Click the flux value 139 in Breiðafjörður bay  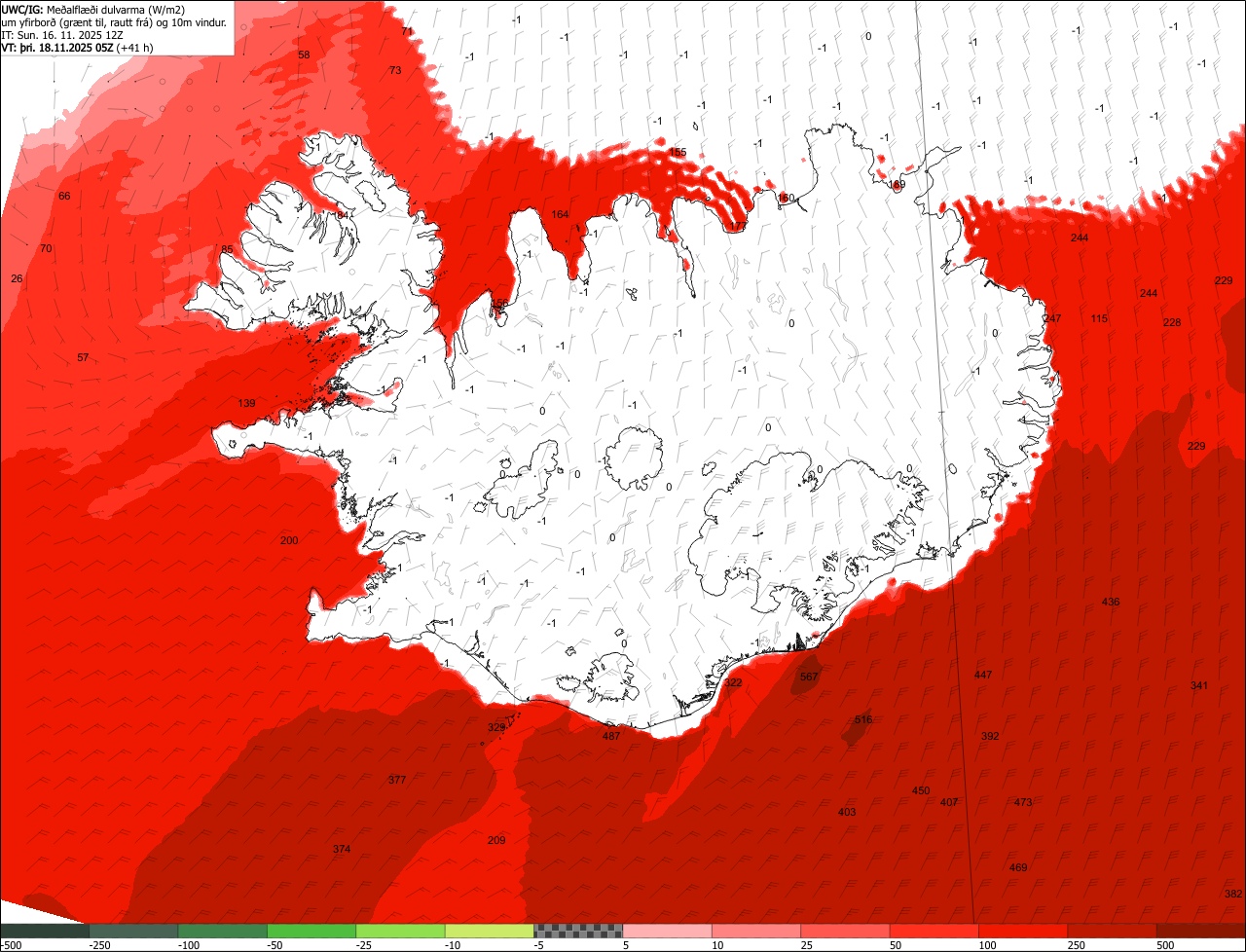246,403
